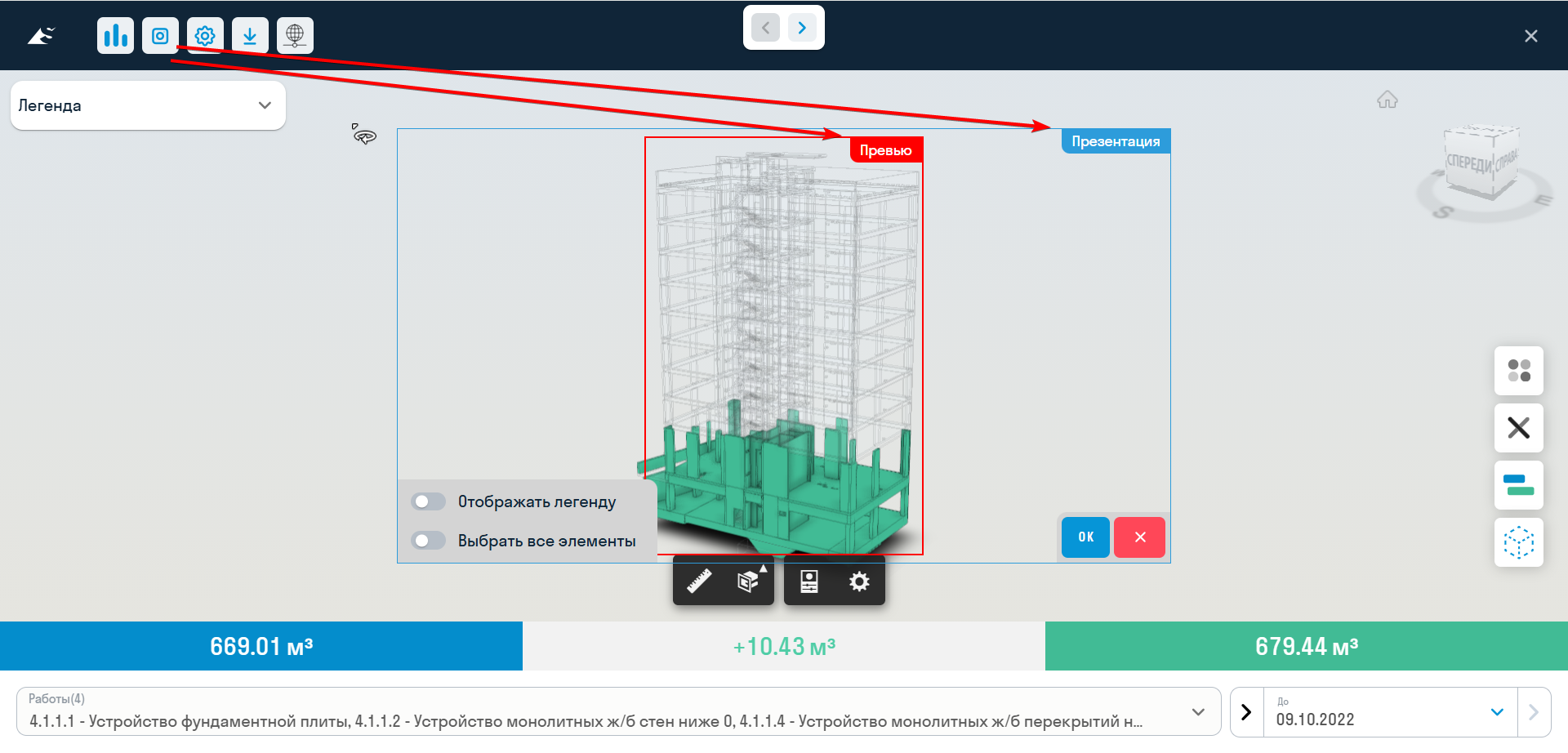Cancel with the red X button

(x=1140, y=537)
